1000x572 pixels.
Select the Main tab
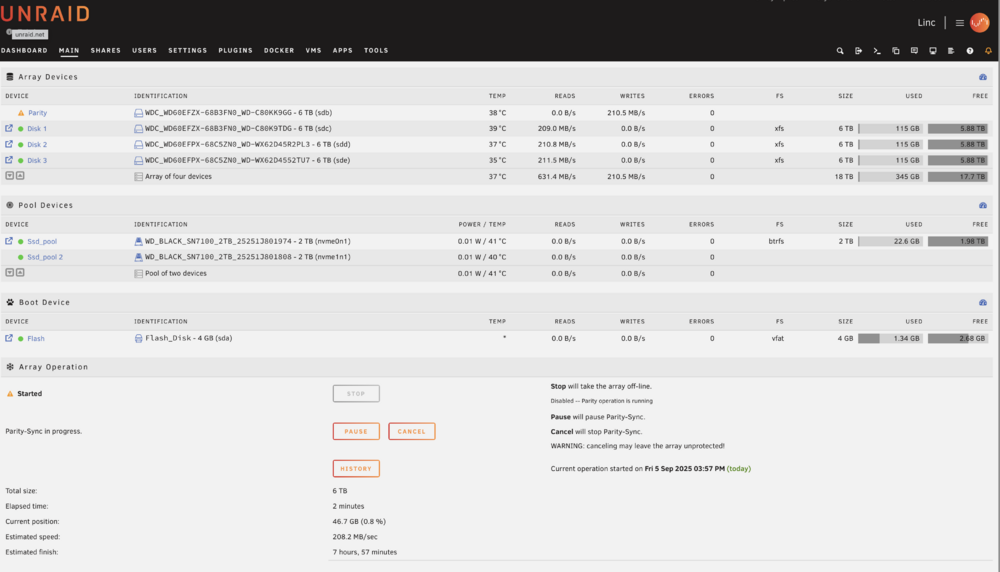[69, 50]
